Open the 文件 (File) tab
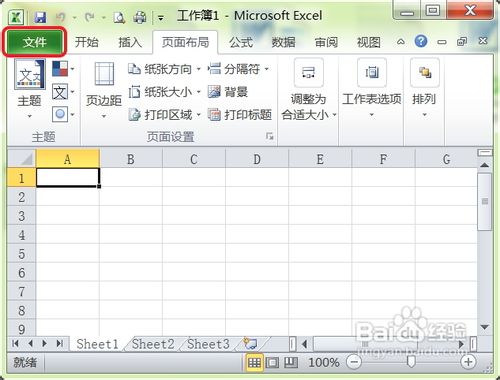500x380 pixels. 34,42
